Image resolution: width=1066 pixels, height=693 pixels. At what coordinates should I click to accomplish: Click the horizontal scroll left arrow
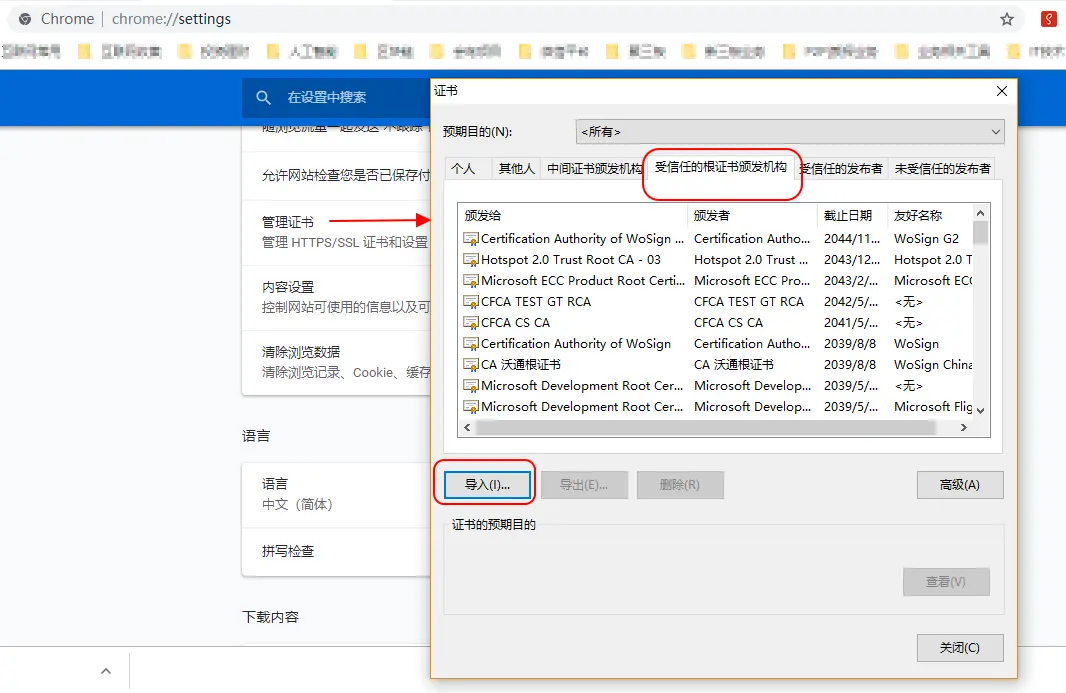pyautogui.click(x=467, y=428)
